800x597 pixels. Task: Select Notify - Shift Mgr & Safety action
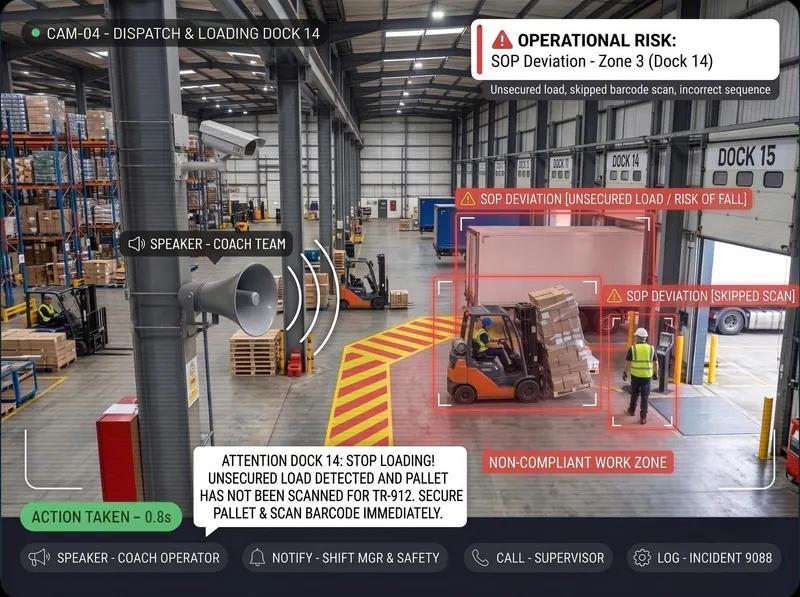click(x=345, y=558)
